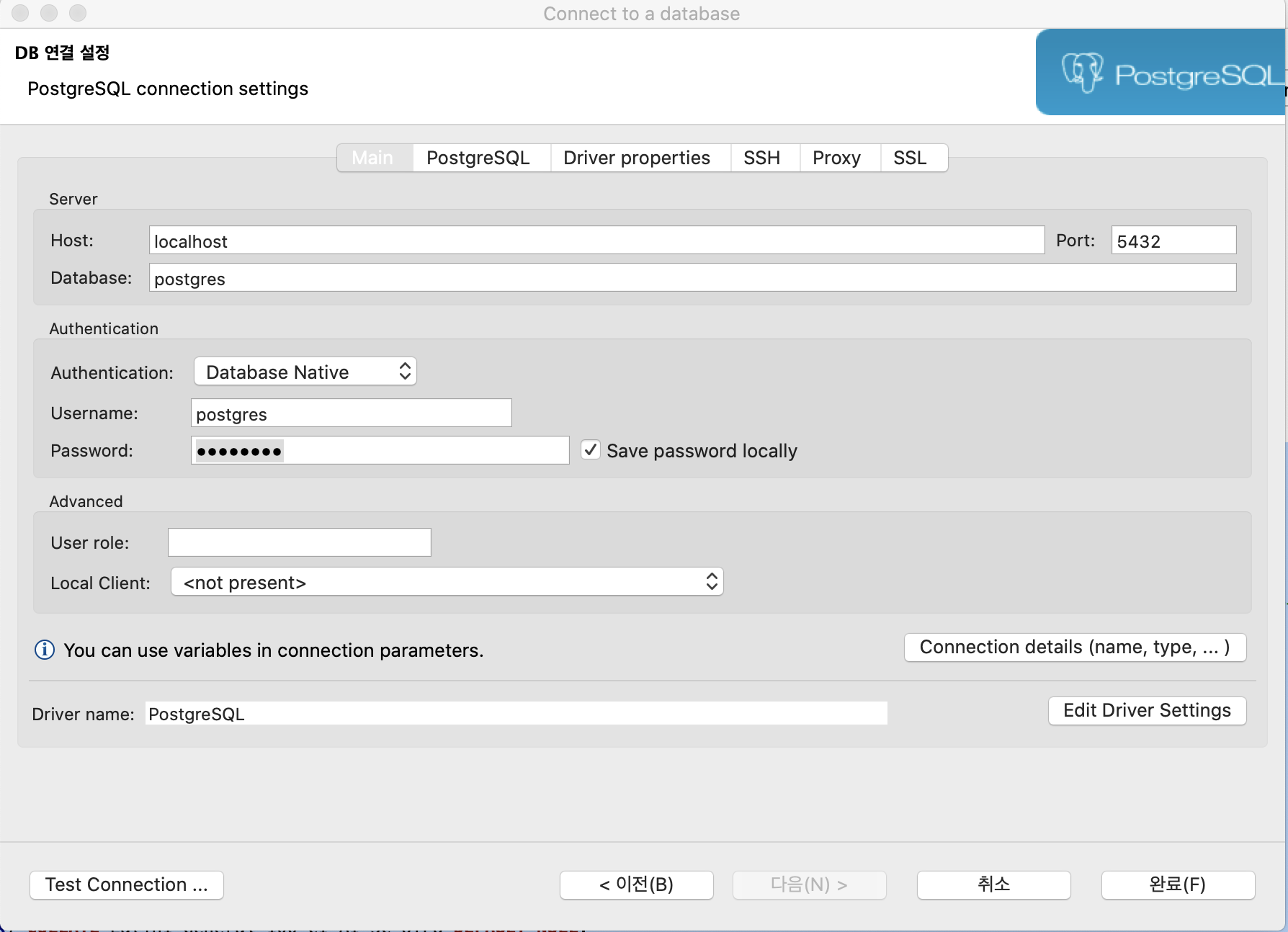Click the Advanced section label

coord(86,501)
